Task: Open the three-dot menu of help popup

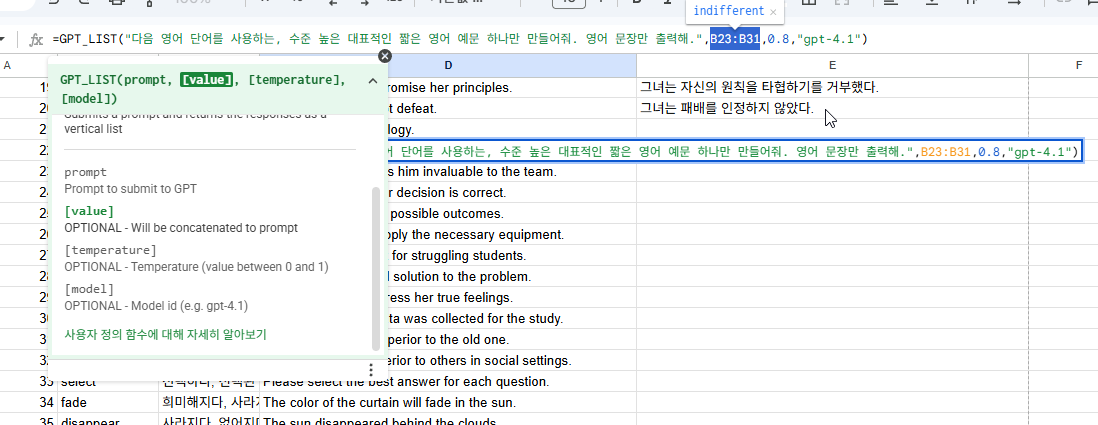Action: point(370,370)
